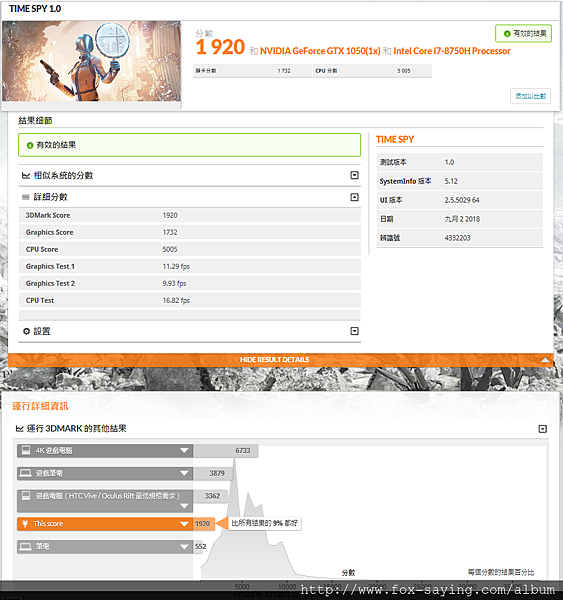This screenshot has height=600, width=563.
Task: Collapse the detailed scores section
Action: [354, 197]
